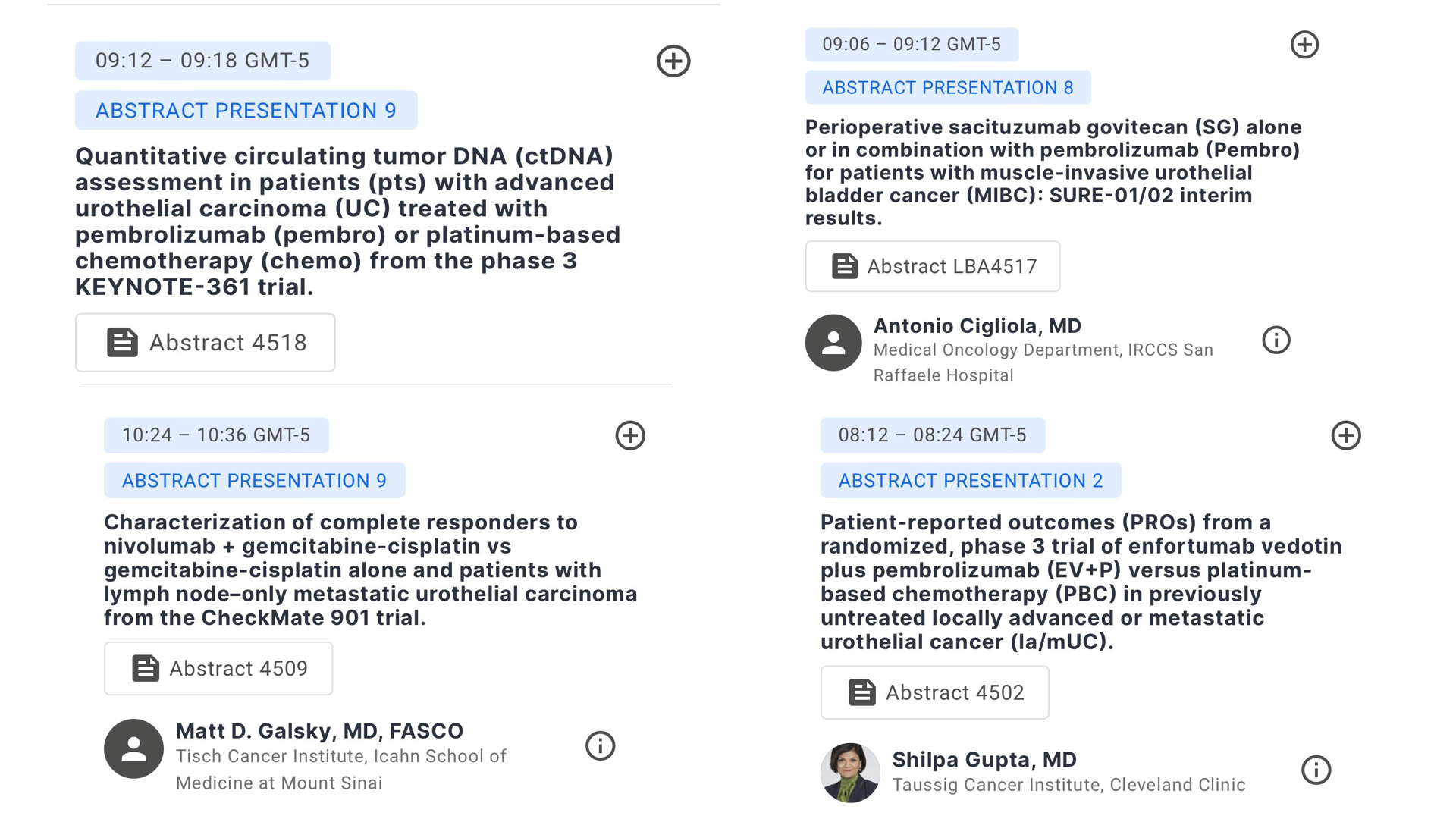Open Abstract LBA4517
This screenshot has height=819, width=1456.
coord(933,266)
